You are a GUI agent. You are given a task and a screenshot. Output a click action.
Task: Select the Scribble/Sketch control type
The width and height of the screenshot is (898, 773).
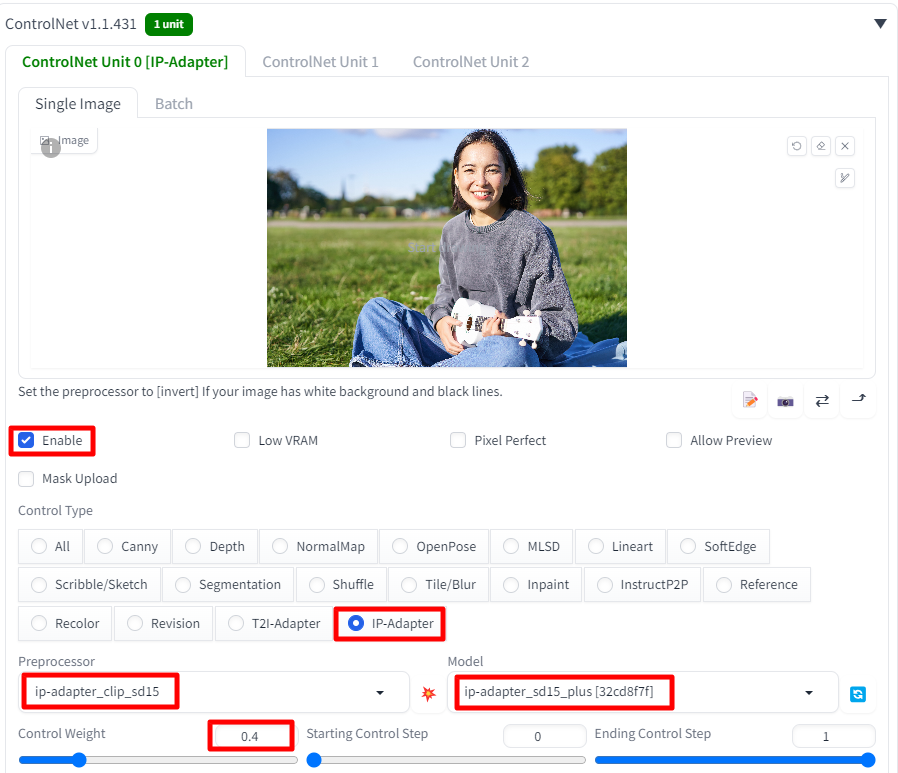[89, 585]
